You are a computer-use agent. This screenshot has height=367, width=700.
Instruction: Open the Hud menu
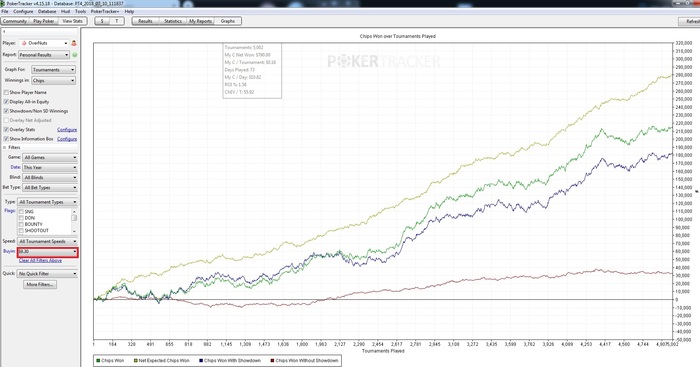[x=66, y=12]
